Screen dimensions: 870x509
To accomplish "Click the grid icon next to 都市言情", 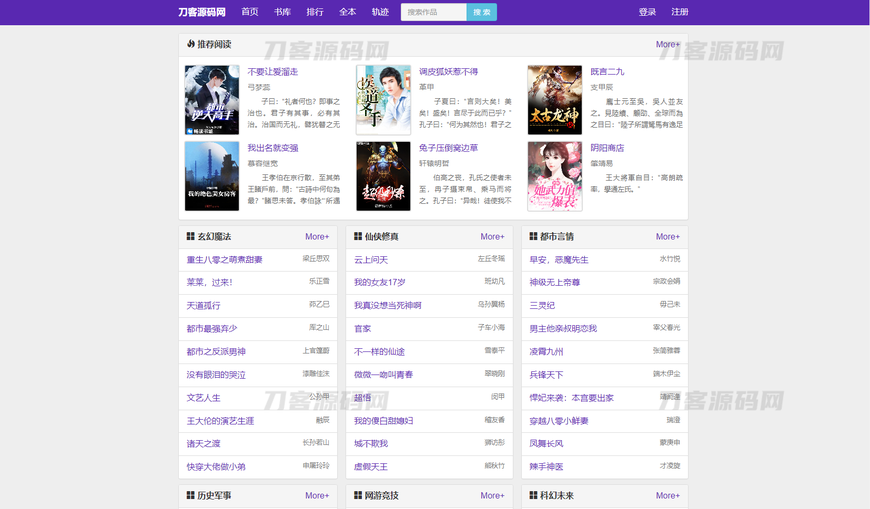I will point(533,237).
